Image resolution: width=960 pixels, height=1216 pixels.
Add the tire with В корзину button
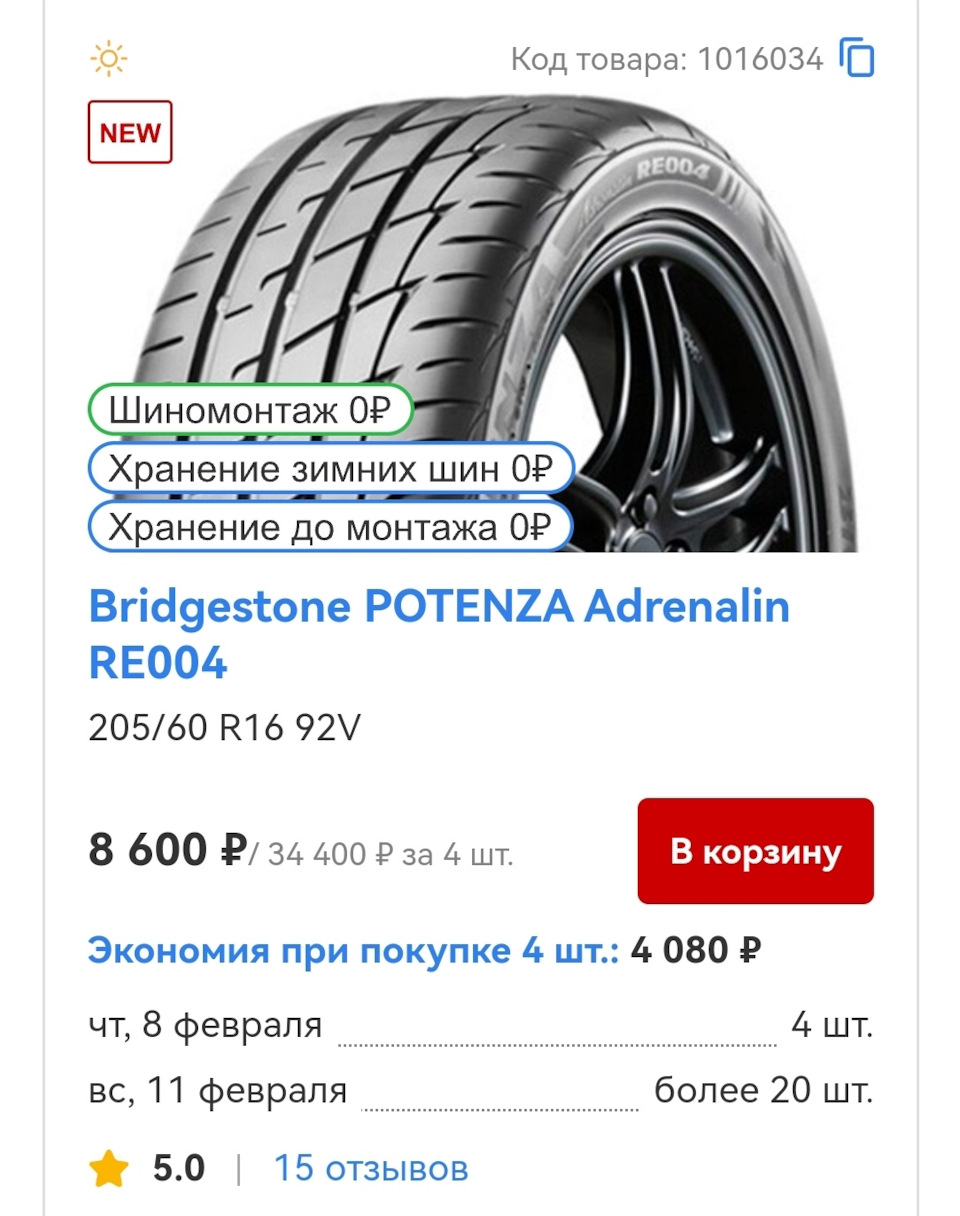pyautogui.click(x=755, y=851)
